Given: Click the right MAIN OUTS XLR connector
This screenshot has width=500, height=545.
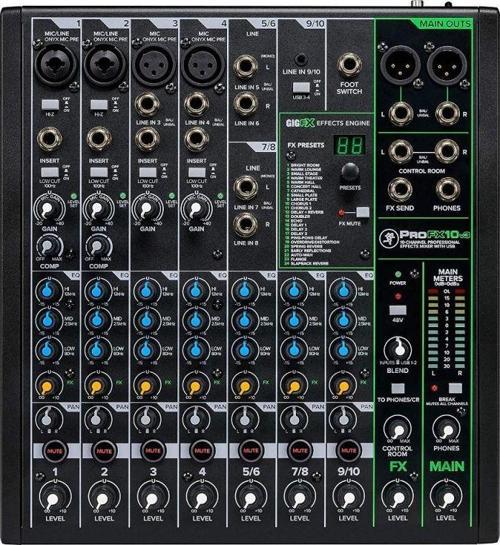Looking at the screenshot, I should pyautogui.click(x=447, y=65).
